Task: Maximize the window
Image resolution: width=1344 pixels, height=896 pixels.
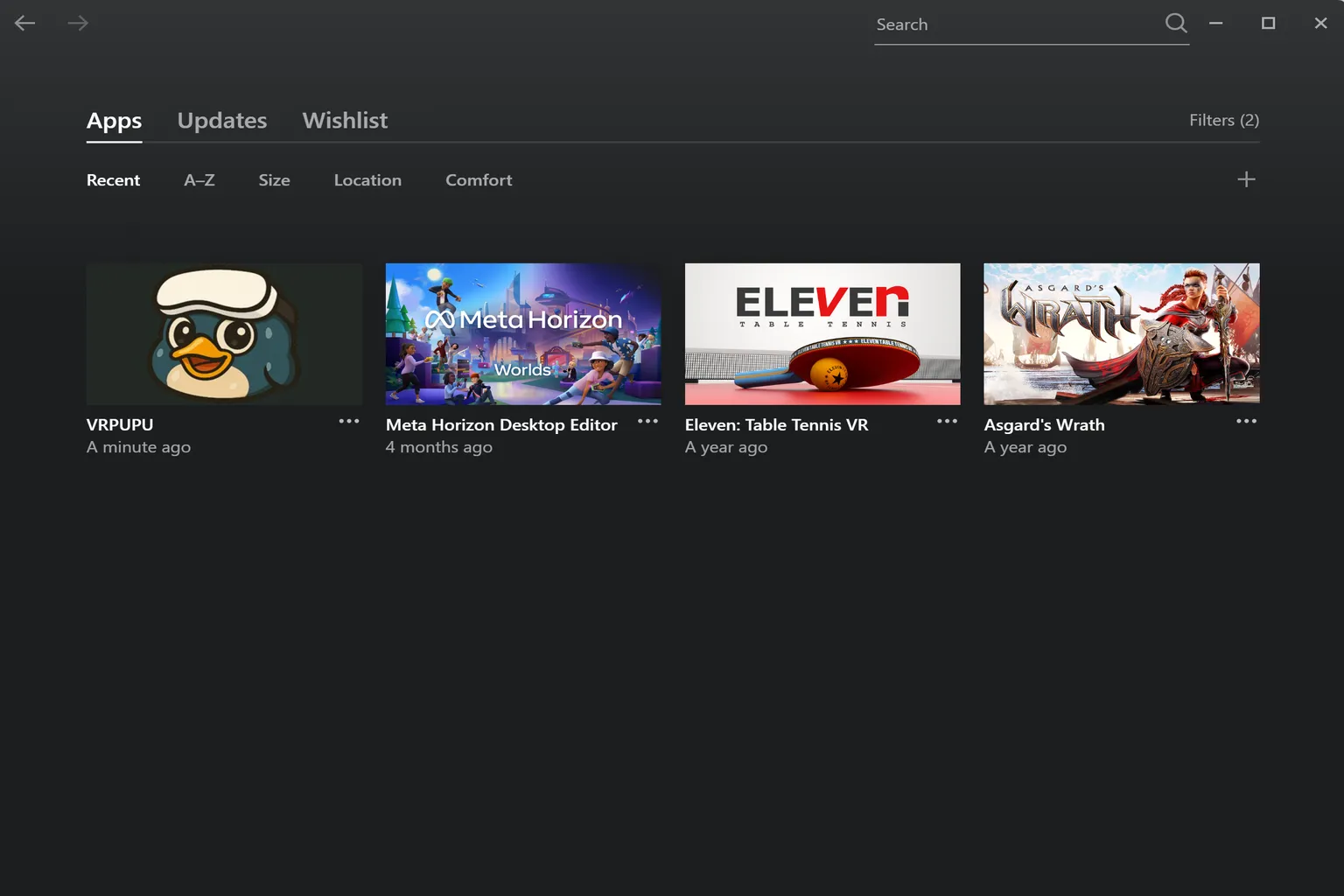Action: click(1268, 24)
